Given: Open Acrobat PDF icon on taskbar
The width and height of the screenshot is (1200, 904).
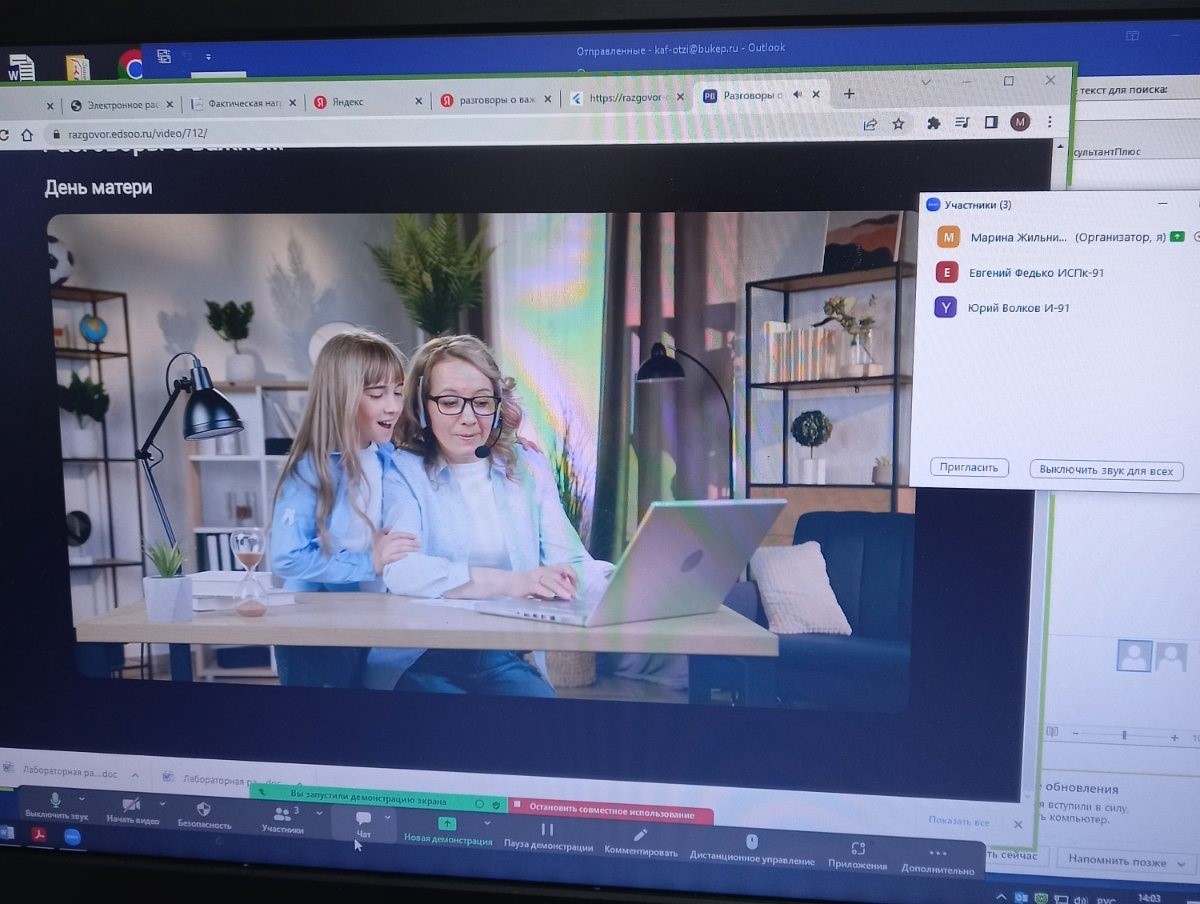Looking at the screenshot, I should (x=39, y=835).
